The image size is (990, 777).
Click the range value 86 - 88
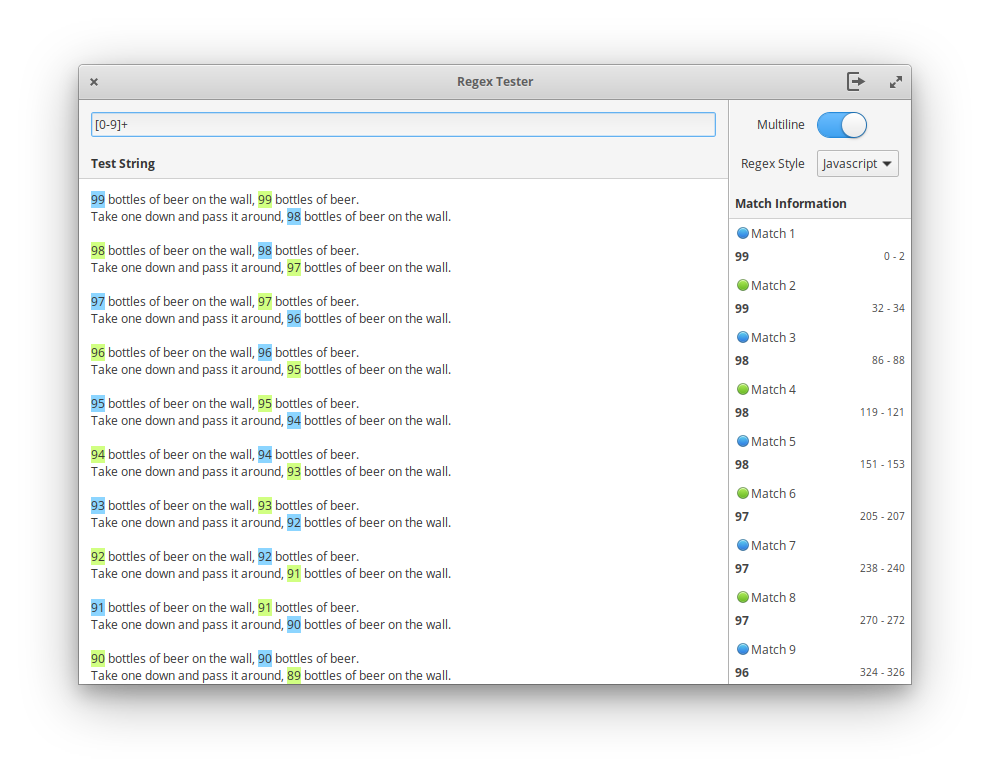(888, 360)
